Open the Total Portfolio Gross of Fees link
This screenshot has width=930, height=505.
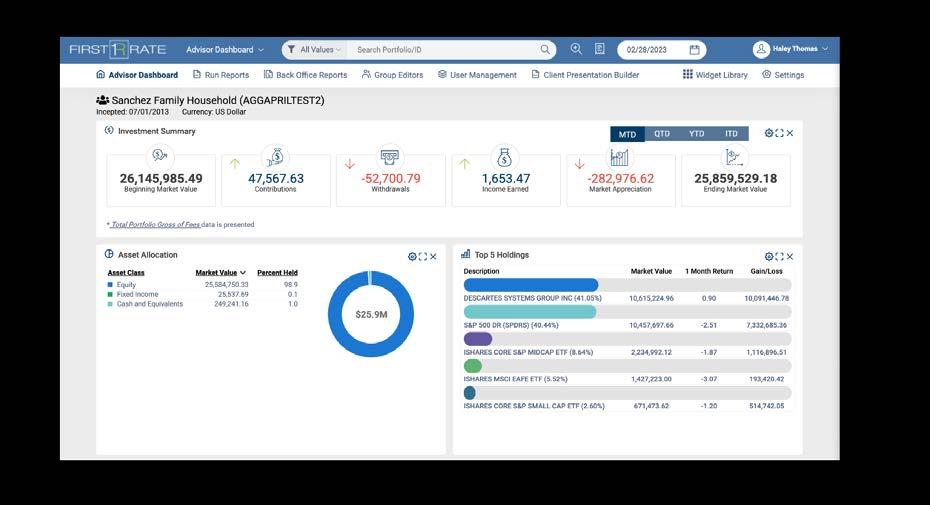[155, 224]
